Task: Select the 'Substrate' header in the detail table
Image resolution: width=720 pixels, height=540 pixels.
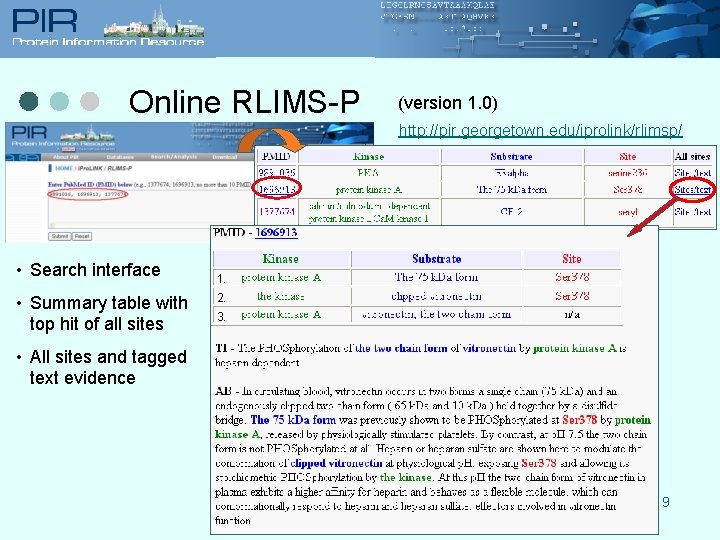Action: tap(436, 259)
